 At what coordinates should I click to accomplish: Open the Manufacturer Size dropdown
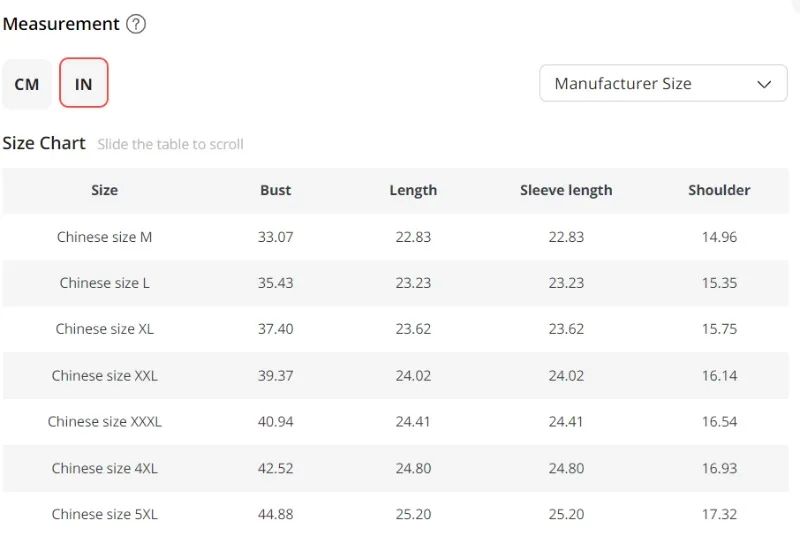coord(663,84)
